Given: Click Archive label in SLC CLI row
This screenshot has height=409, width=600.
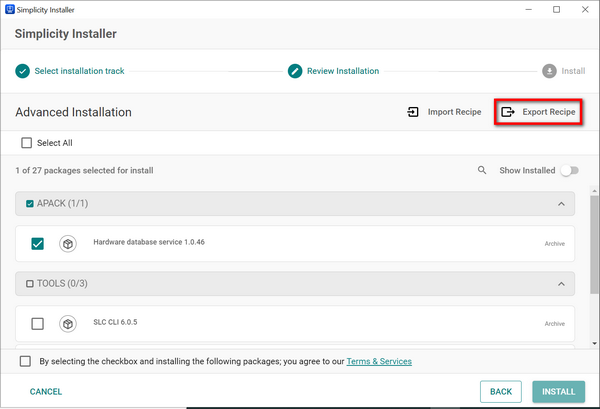Looking at the screenshot, I should [555, 324].
